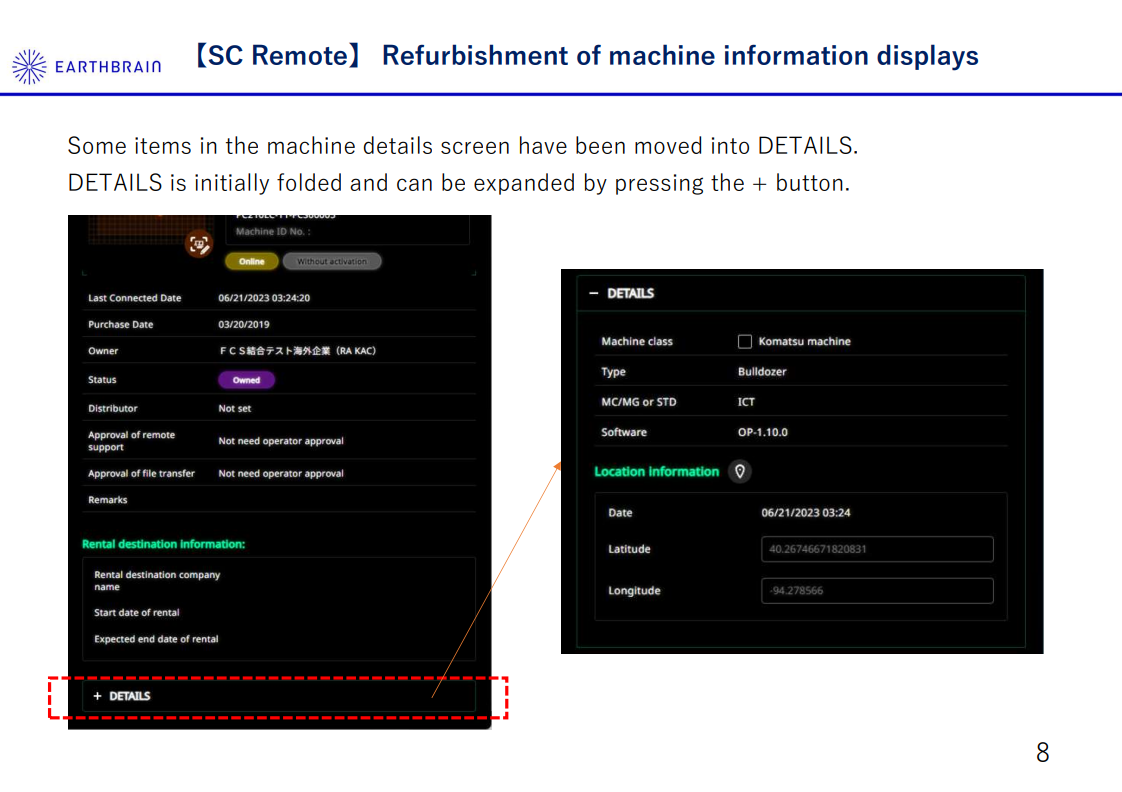Click the Approval of remote support value

tap(280, 441)
